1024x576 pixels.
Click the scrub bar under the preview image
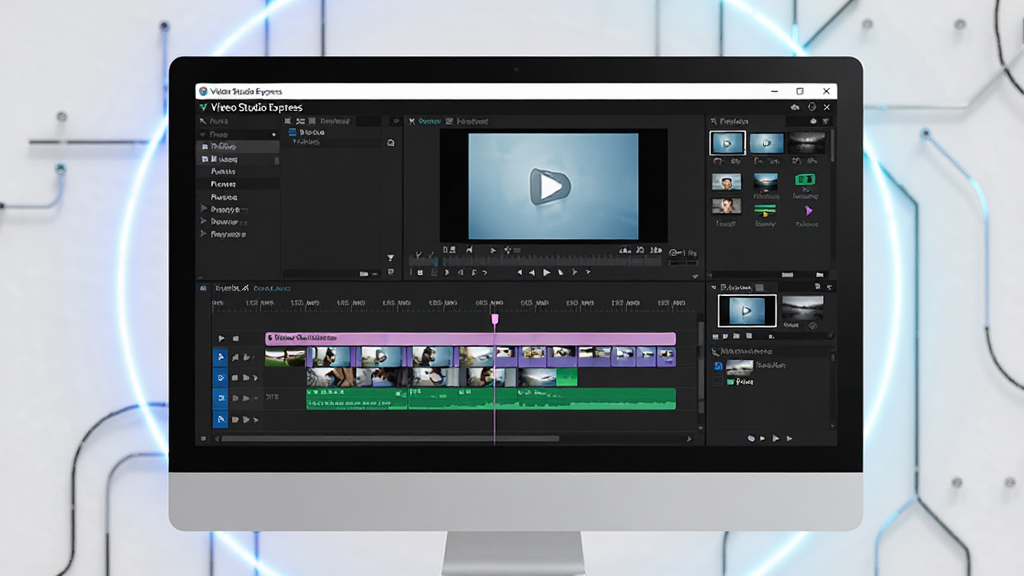(x=552, y=261)
